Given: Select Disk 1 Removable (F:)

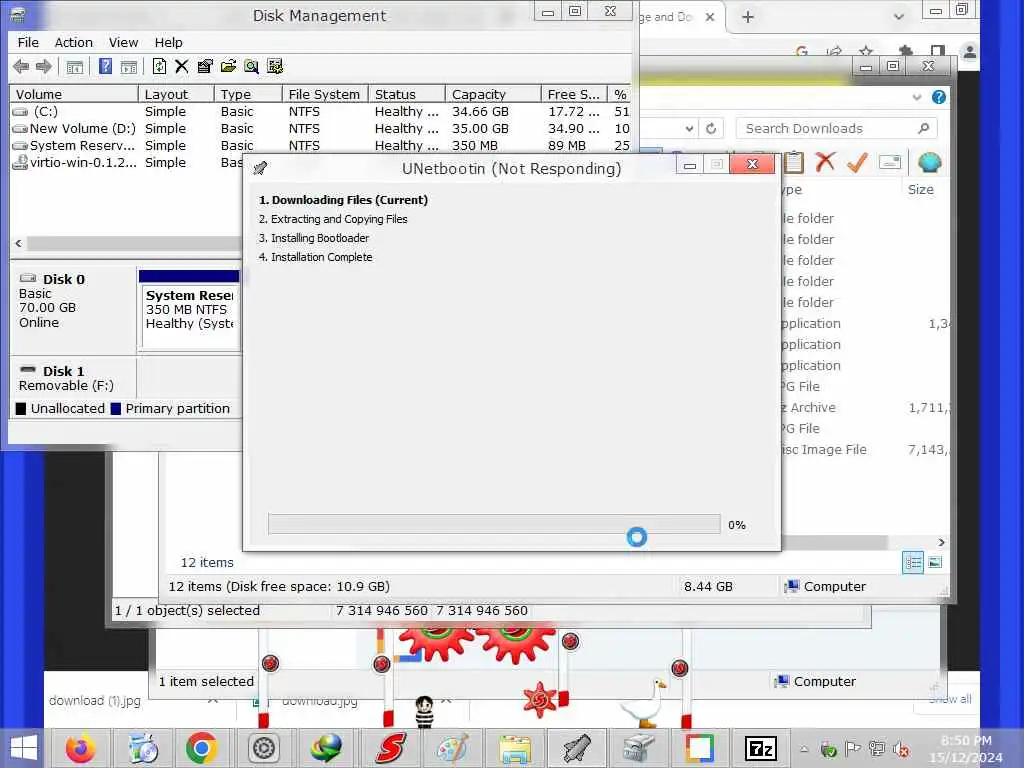Looking at the screenshot, I should tap(72, 378).
